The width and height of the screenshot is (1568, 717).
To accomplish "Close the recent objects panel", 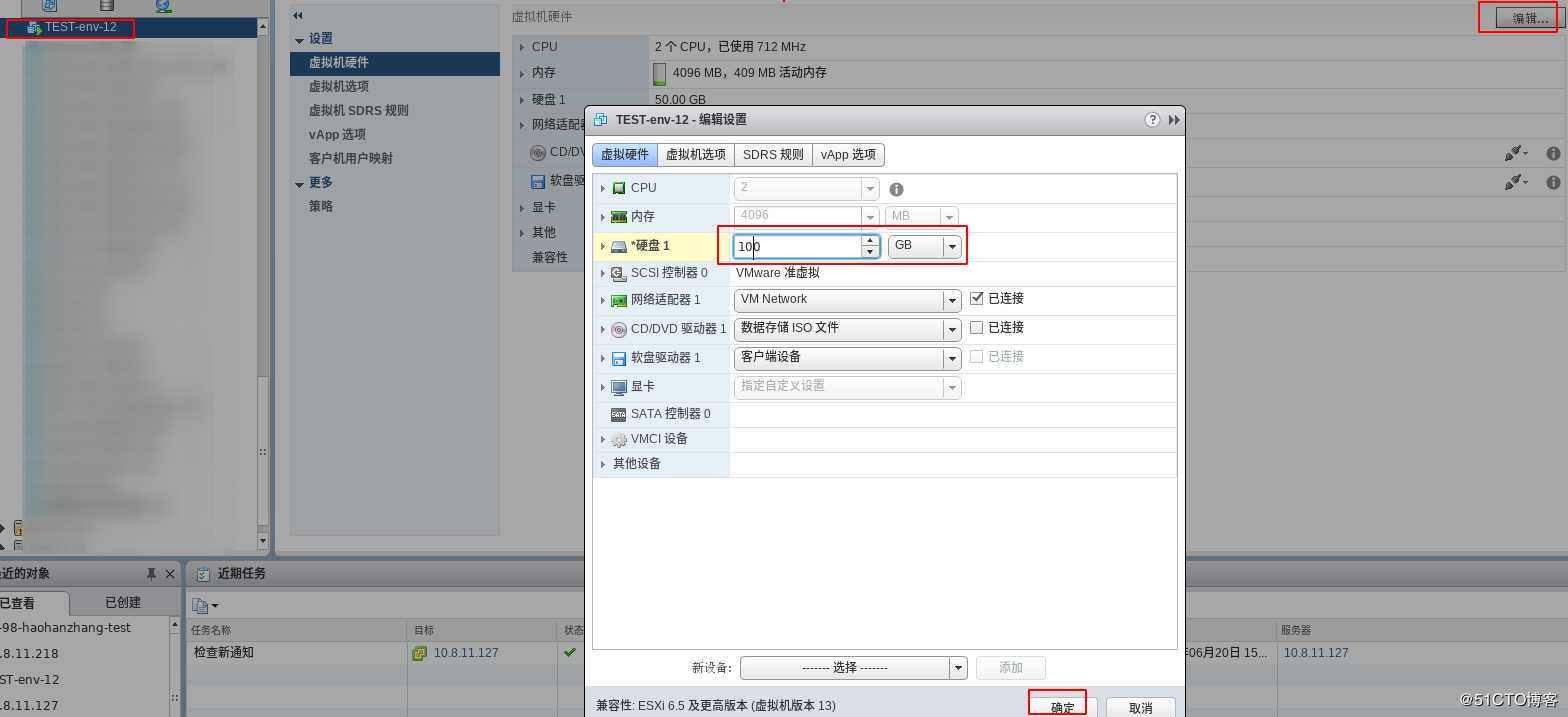I will (170, 573).
